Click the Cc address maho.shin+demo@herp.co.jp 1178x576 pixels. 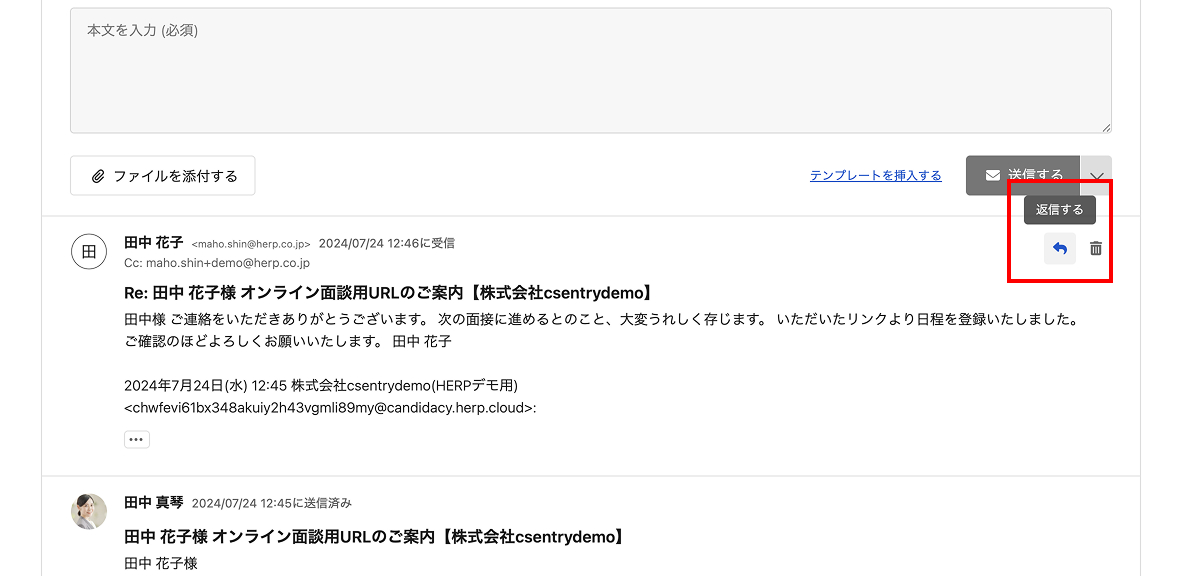click(x=228, y=264)
